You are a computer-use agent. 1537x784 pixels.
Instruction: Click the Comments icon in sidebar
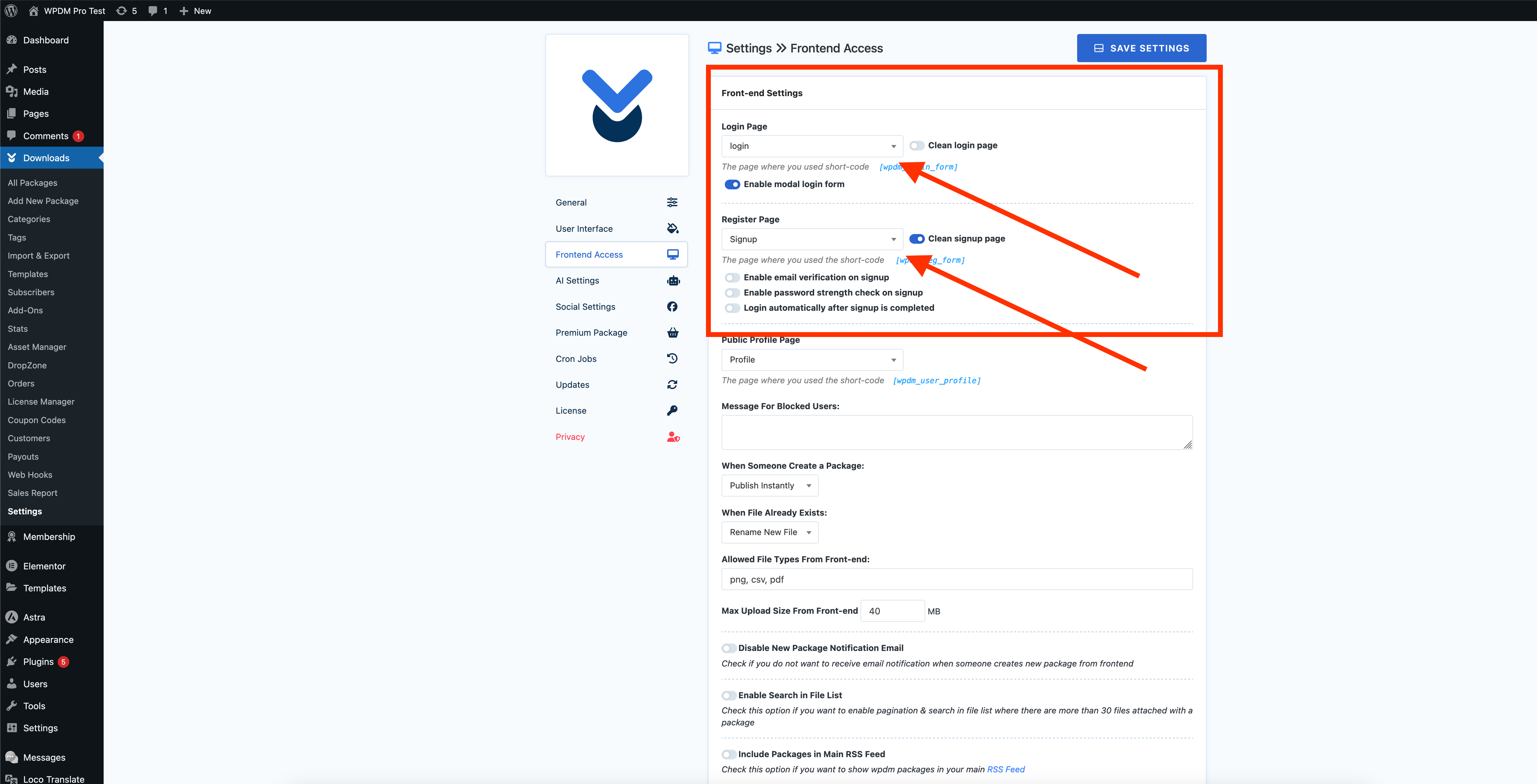coord(11,135)
